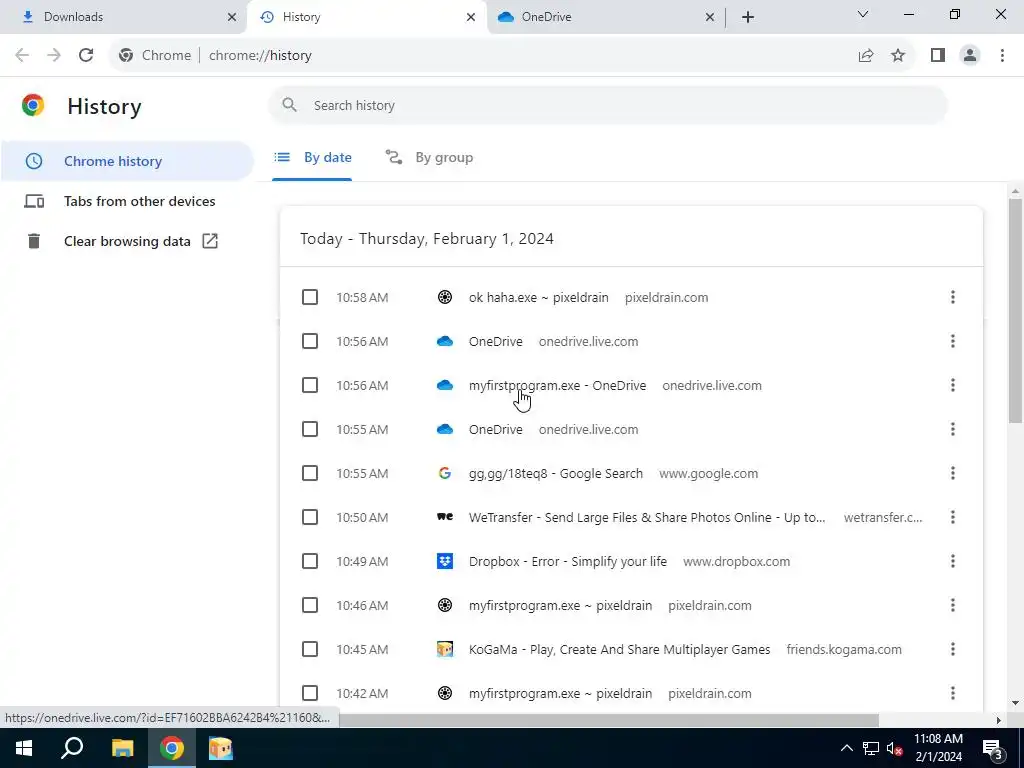Check the box for myfirstprogram.exe - OneDrive entry
1024x768 pixels.
pos(310,385)
